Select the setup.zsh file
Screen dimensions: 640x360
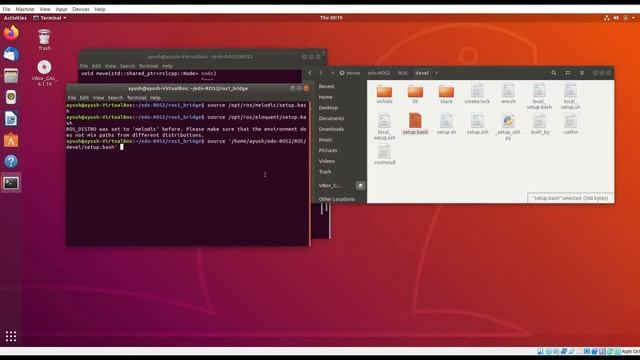[477, 124]
